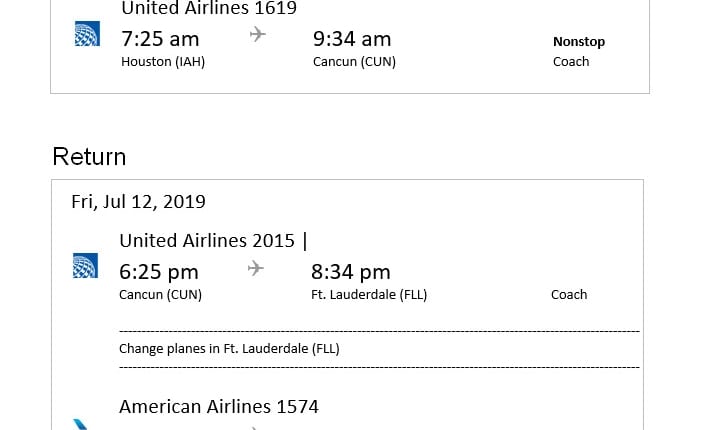Click the Nonstop label
The height and width of the screenshot is (430, 715).
[x=578, y=42]
